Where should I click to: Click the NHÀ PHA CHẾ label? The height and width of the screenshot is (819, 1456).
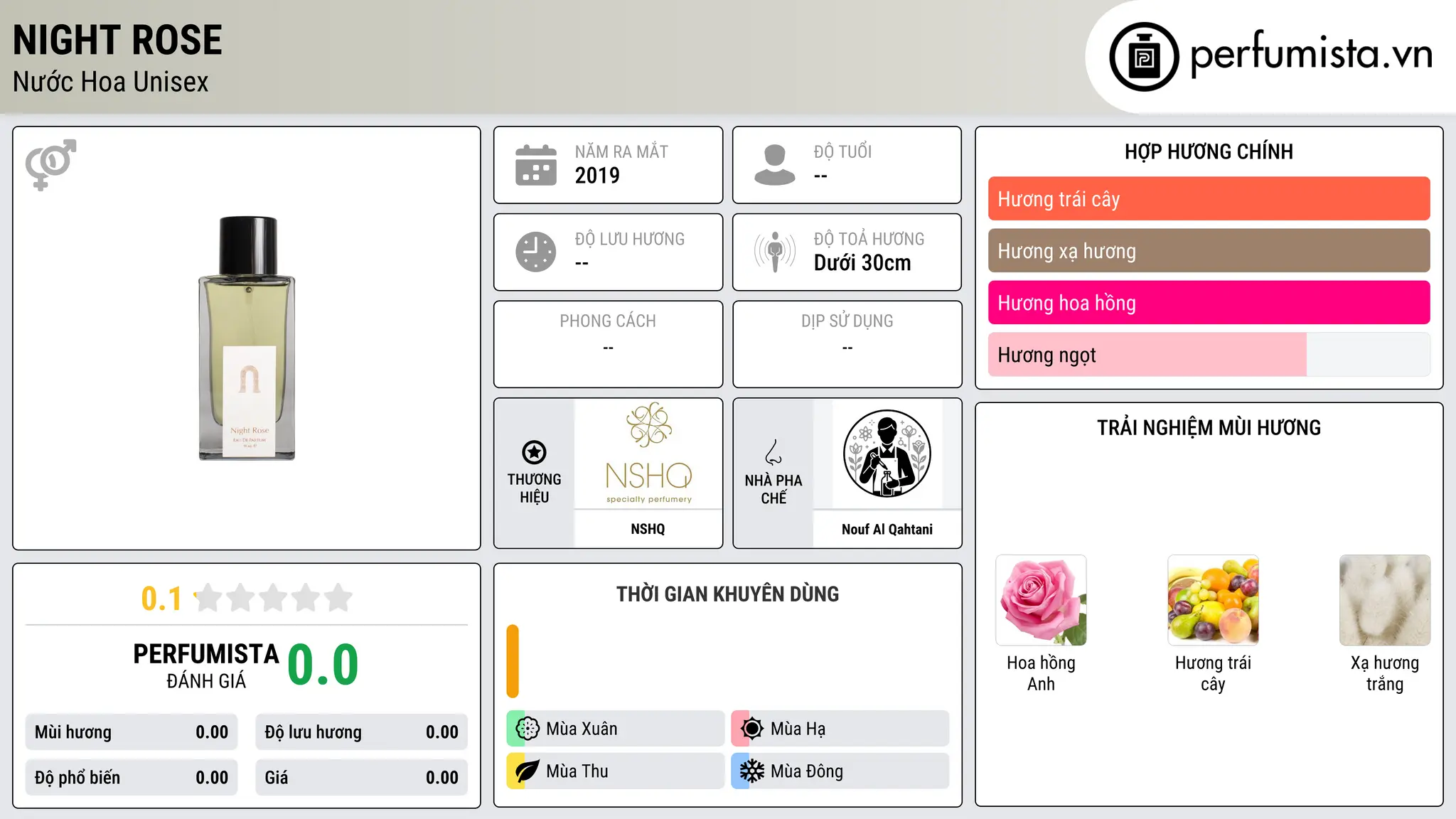pos(773,489)
